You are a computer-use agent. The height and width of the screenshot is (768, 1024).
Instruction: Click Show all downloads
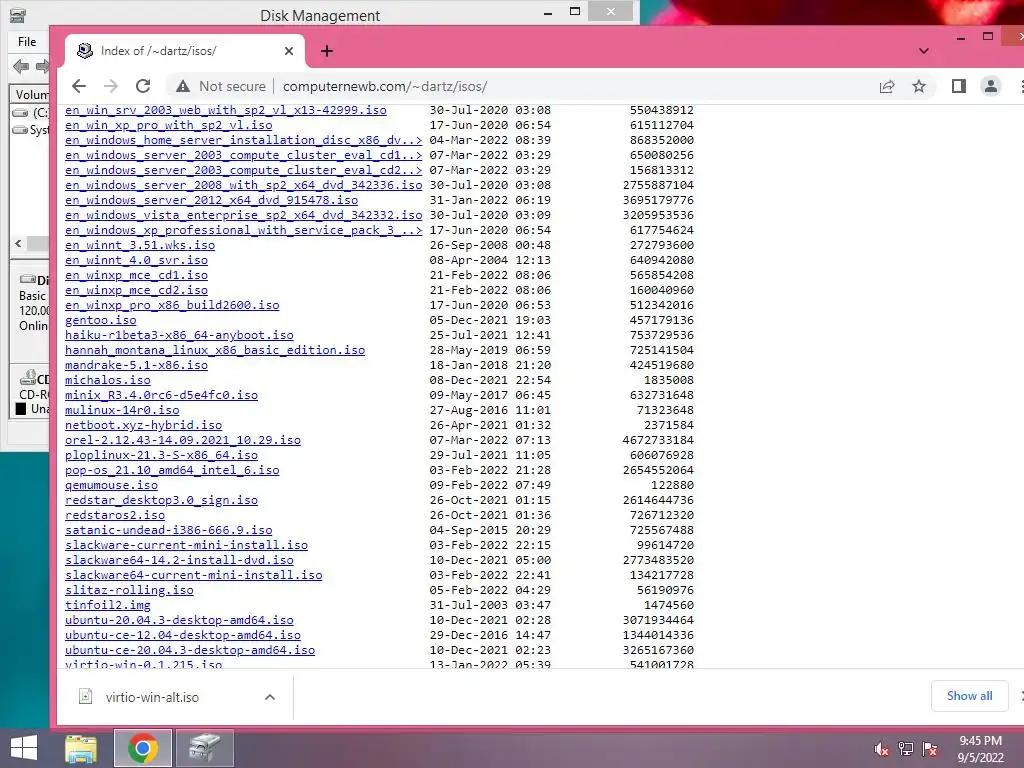970,696
